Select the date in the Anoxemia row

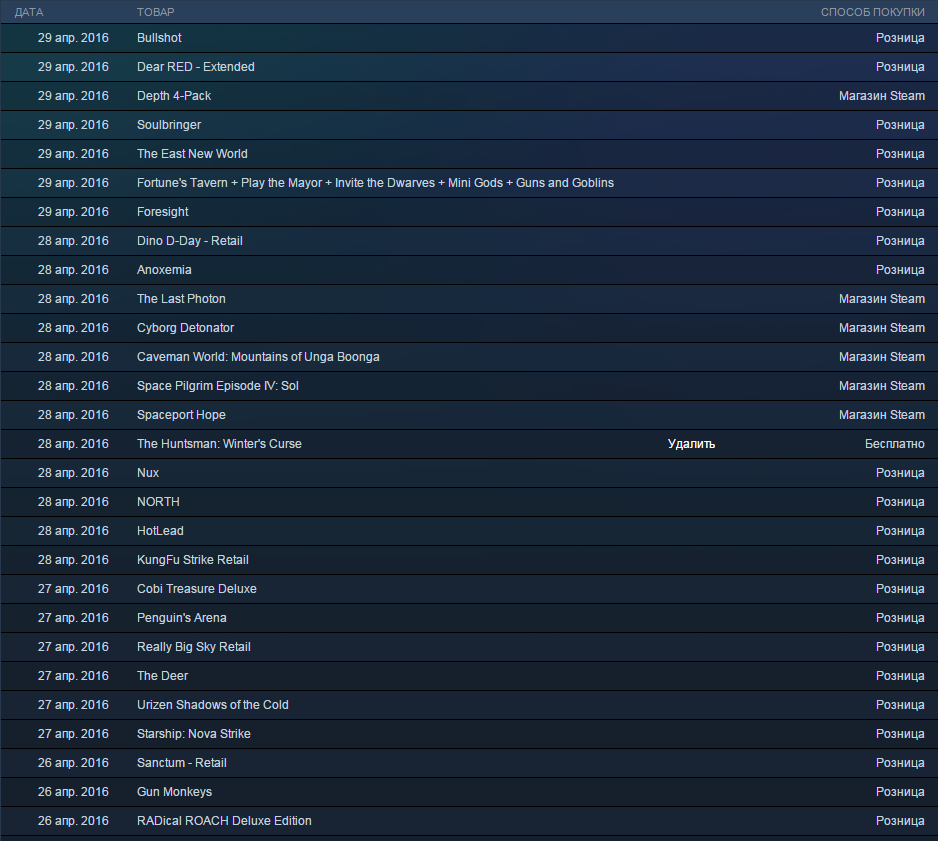click(x=73, y=270)
